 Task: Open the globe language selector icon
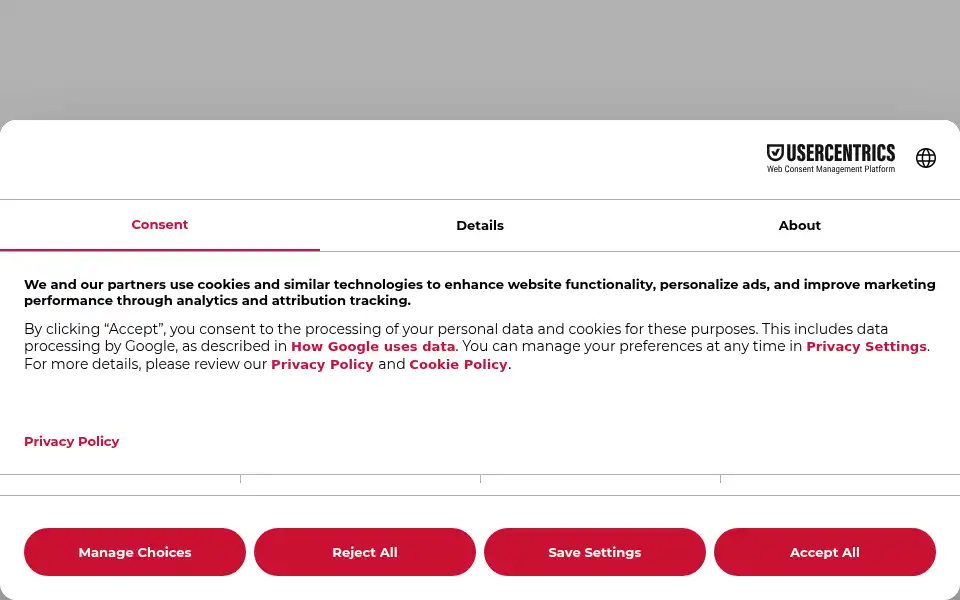point(925,158)
